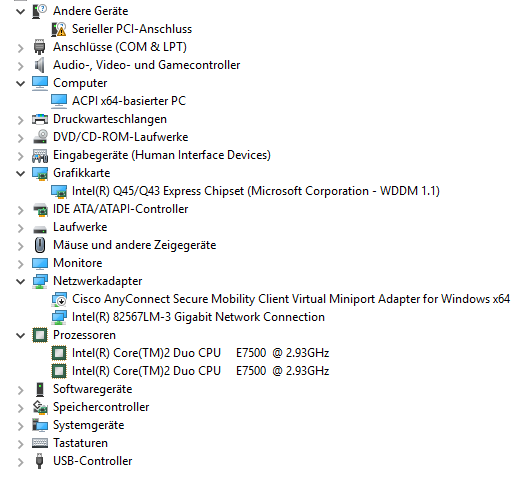Click the Cisco AnyConnect adapter icon

59,299
